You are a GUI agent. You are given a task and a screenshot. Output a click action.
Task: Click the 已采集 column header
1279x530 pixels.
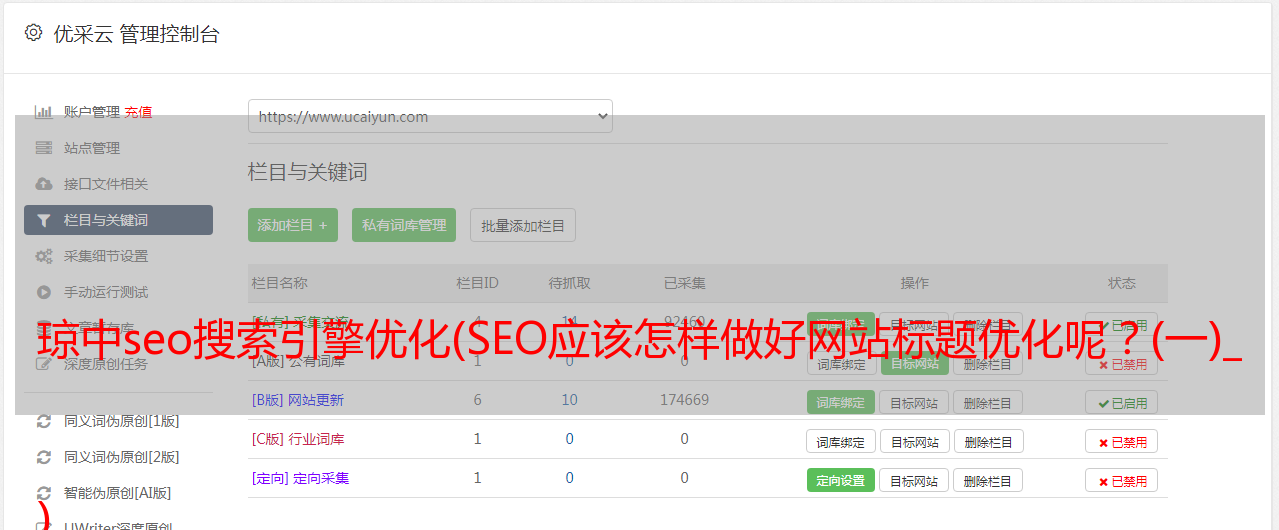point(685,283)
